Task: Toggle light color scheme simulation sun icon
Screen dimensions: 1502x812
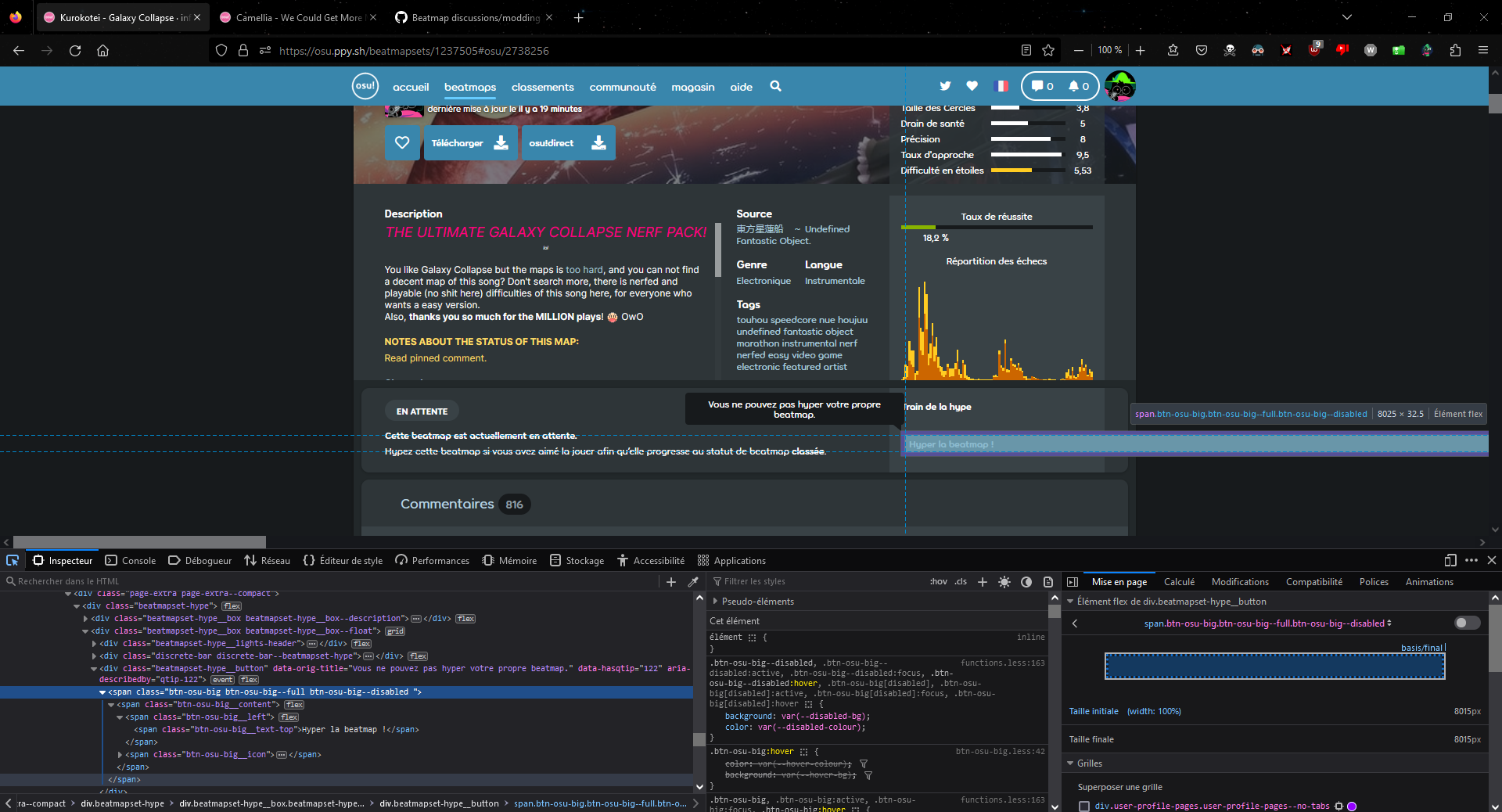Action: point(1004,581)
